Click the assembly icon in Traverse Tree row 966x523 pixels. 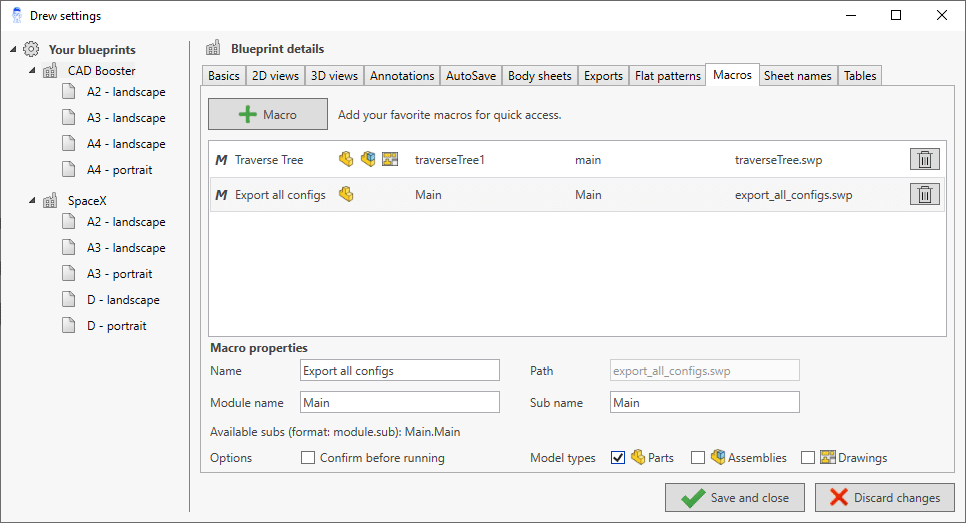[x=368, y=159]
